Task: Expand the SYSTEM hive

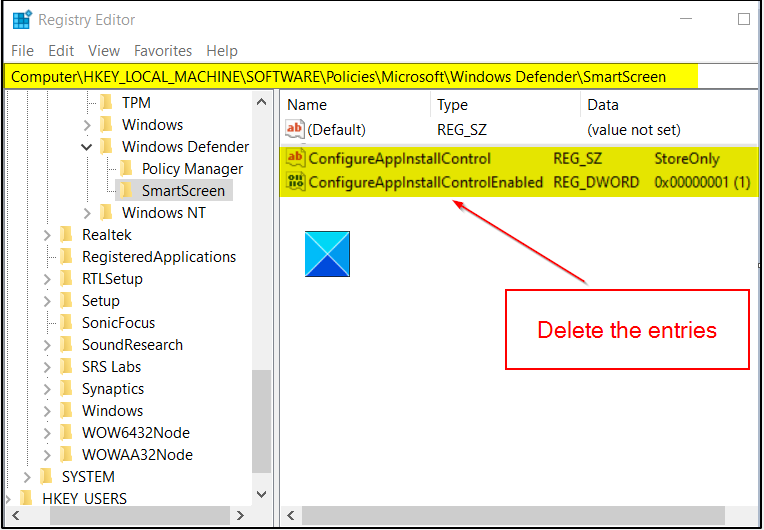Action: (27, 477)
